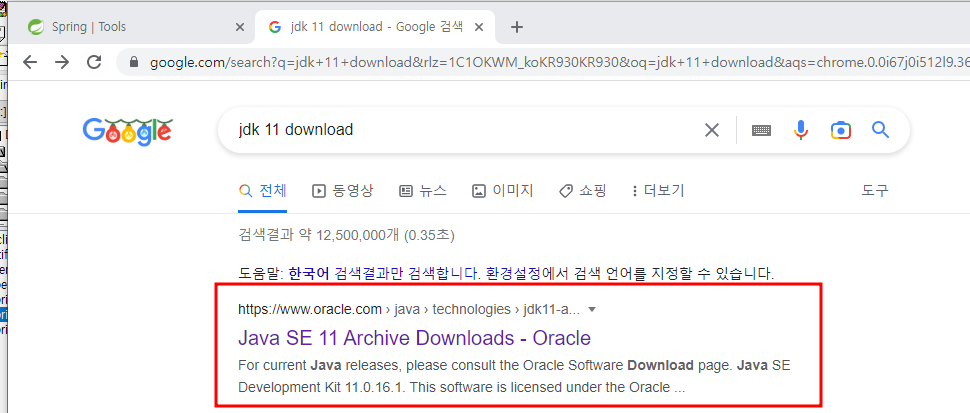Switch to the 이미지 tab
970x413 pixels.
pos(502,190)
